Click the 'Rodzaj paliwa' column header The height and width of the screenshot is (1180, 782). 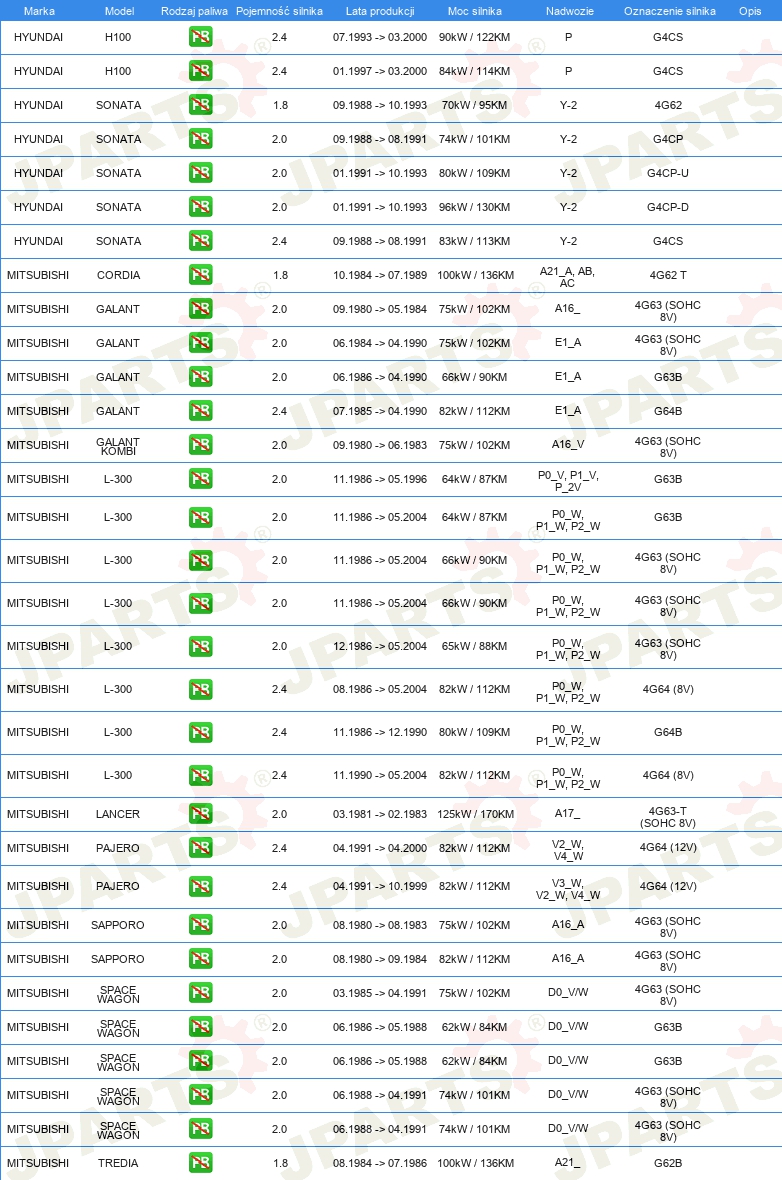(194, 11)
